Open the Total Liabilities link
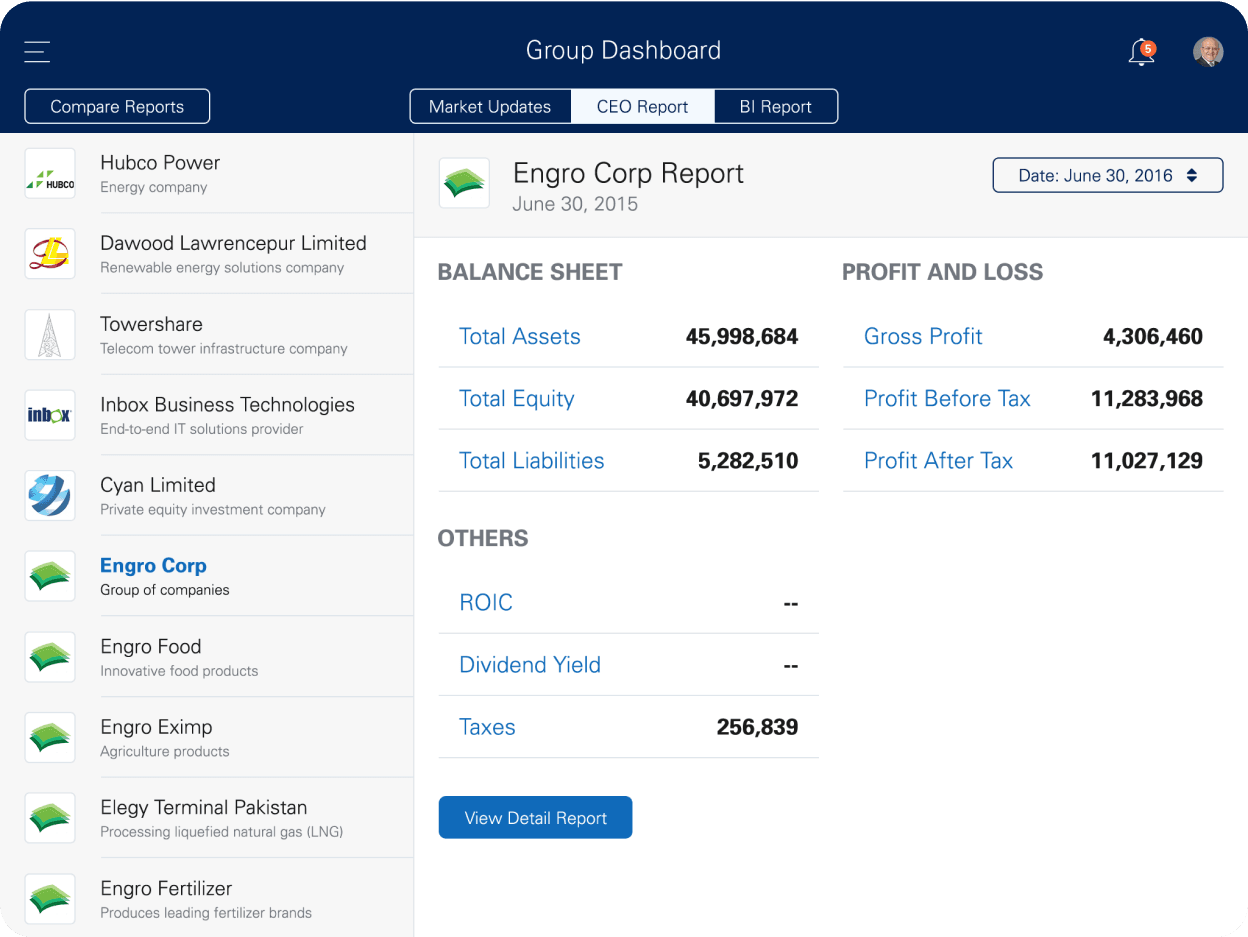Viewport: 1248px width, 937px height. [x=532, y=461]
